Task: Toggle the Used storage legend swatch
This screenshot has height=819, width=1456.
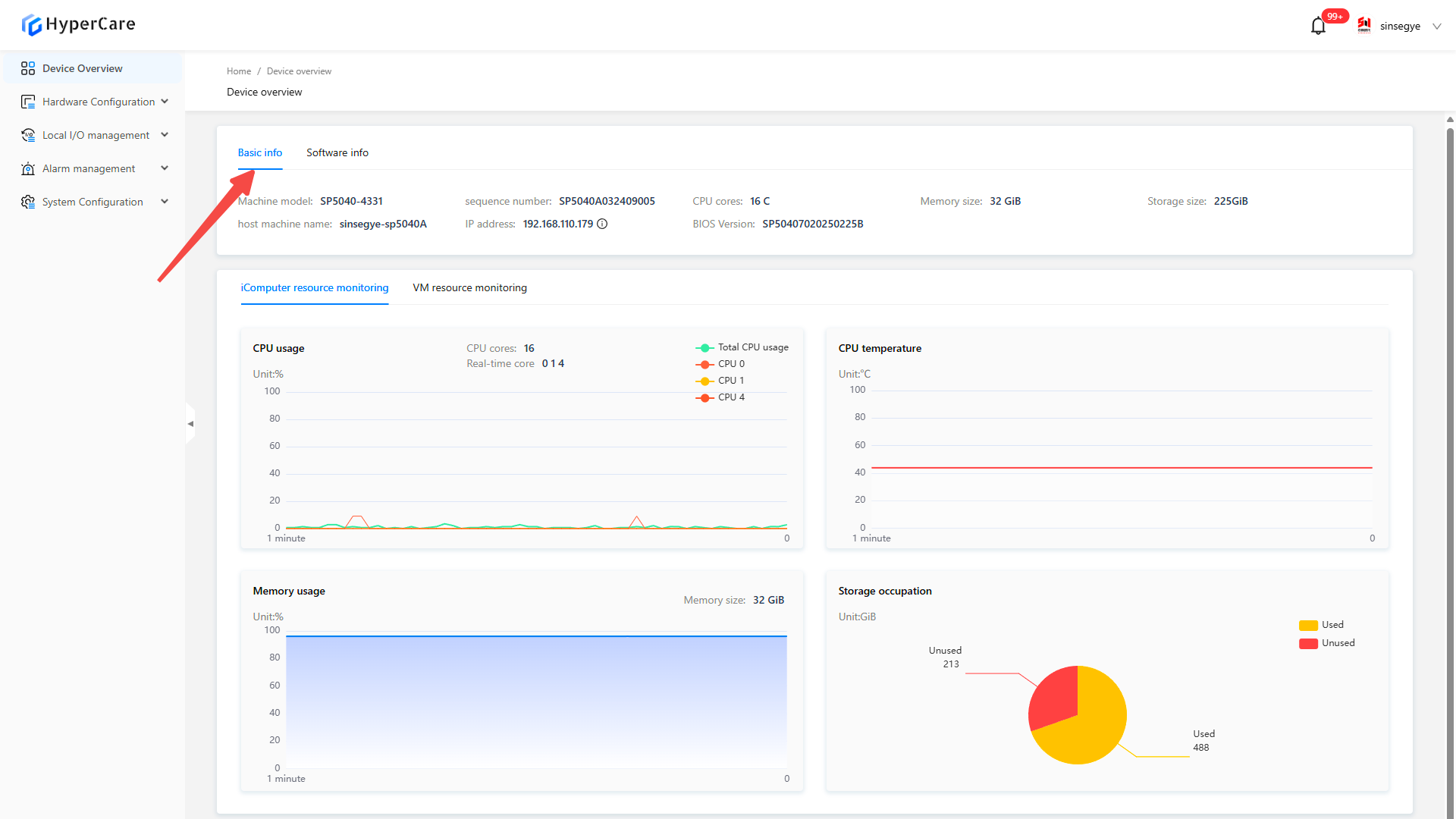Action: [x=1308, y=625]
